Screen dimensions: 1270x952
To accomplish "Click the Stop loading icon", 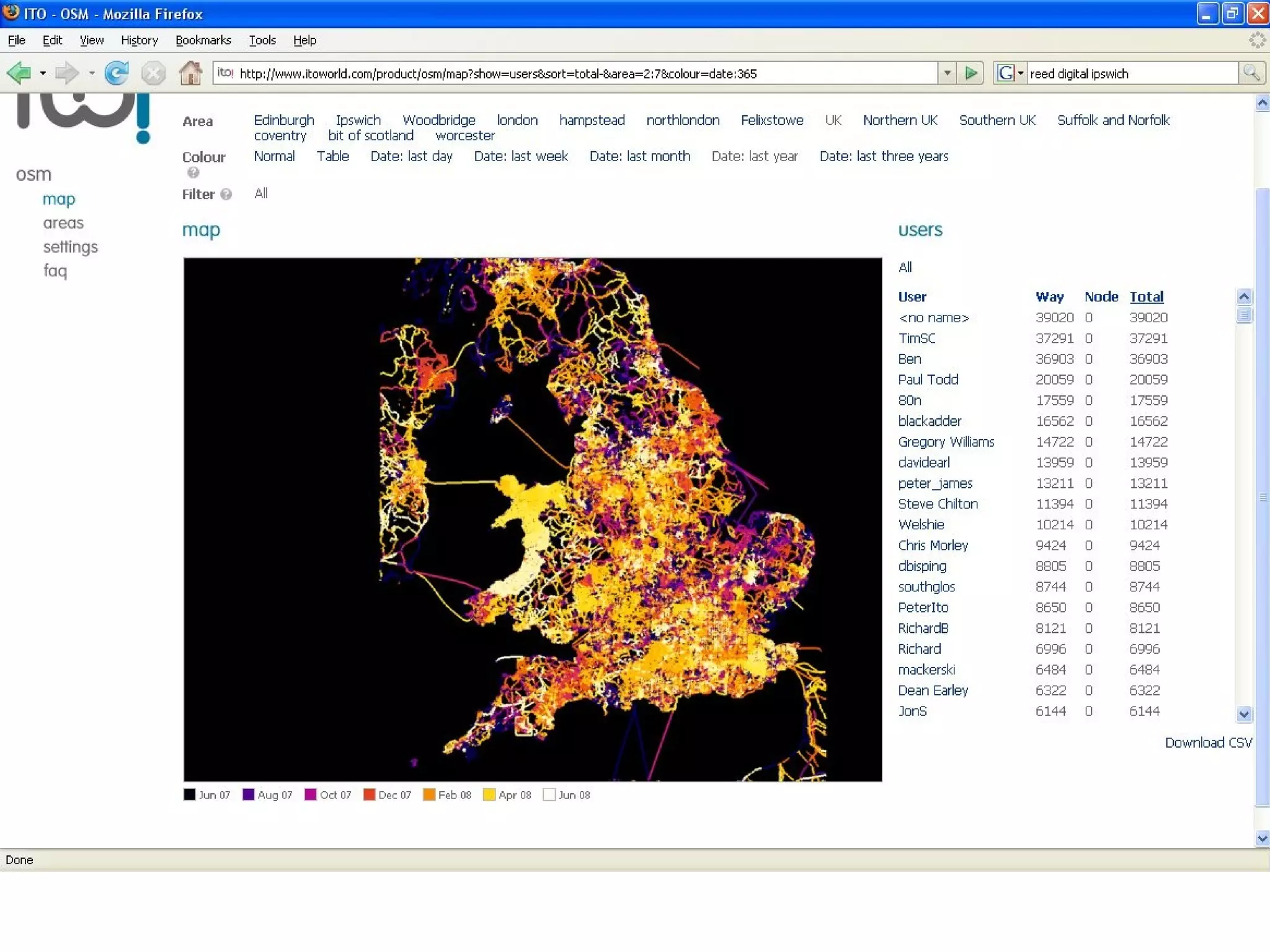I will pos(153,73).
